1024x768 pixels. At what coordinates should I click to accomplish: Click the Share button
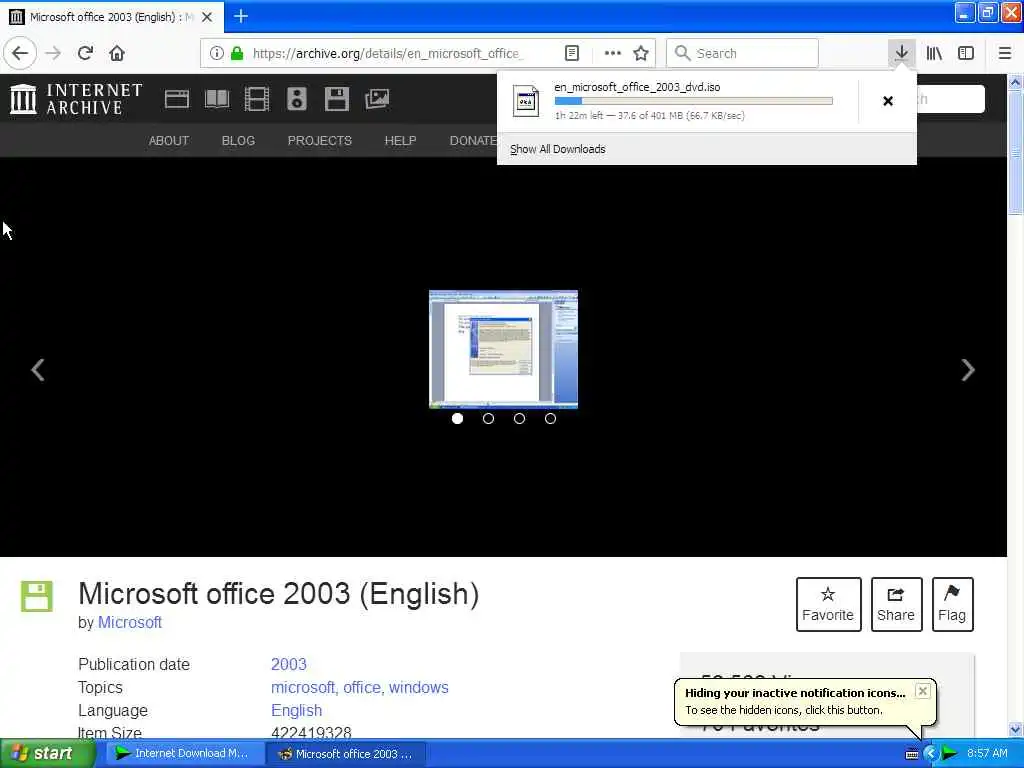pyautogui.click(x=896, y=604)
